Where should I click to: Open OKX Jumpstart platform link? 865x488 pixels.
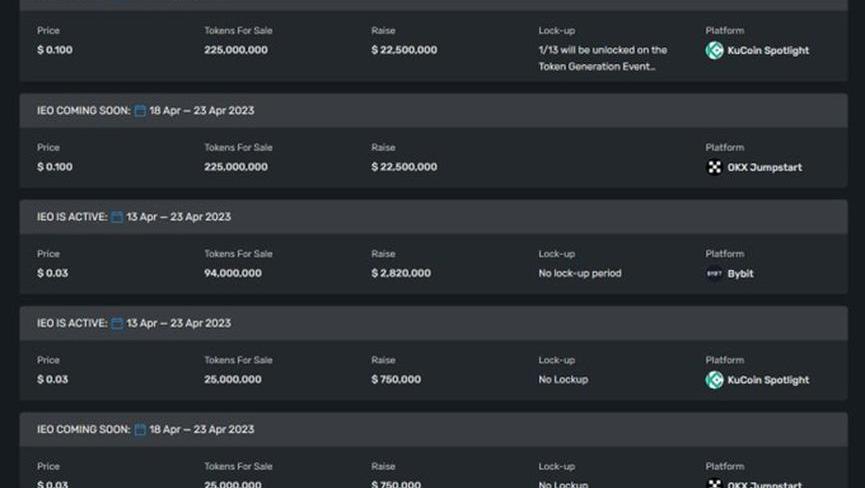(x=765, y=167)
